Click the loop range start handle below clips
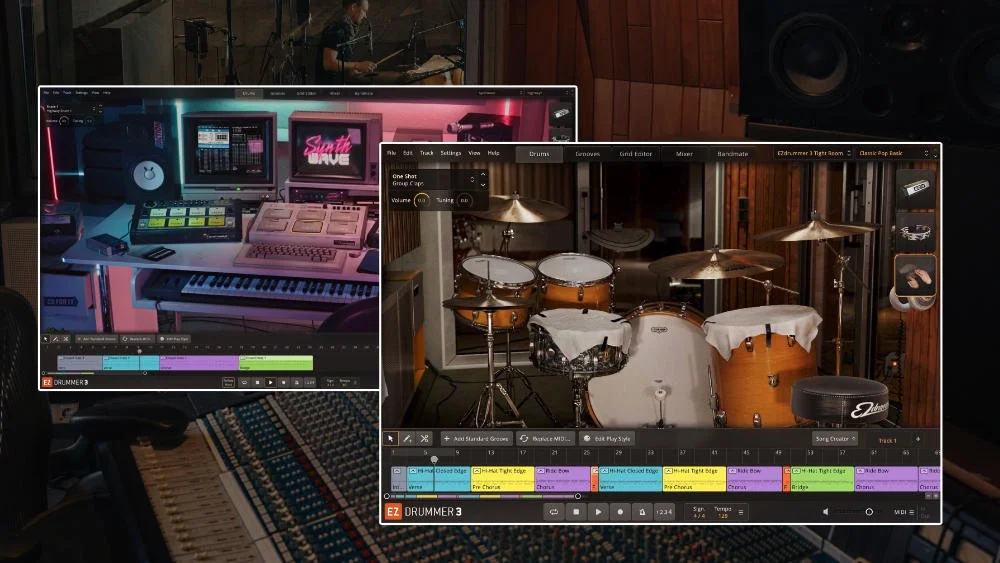Viewport: 1000px width, 563px height. coord(386,496)
